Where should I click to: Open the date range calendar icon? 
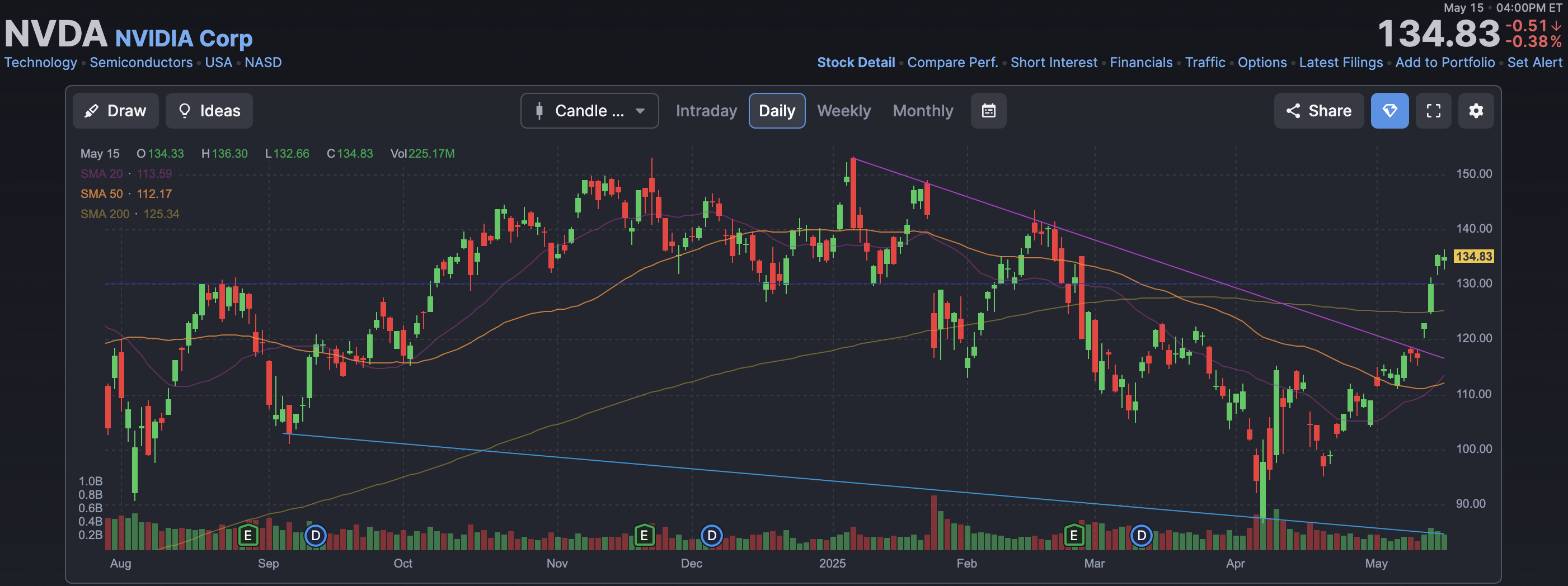click(988, 111)
